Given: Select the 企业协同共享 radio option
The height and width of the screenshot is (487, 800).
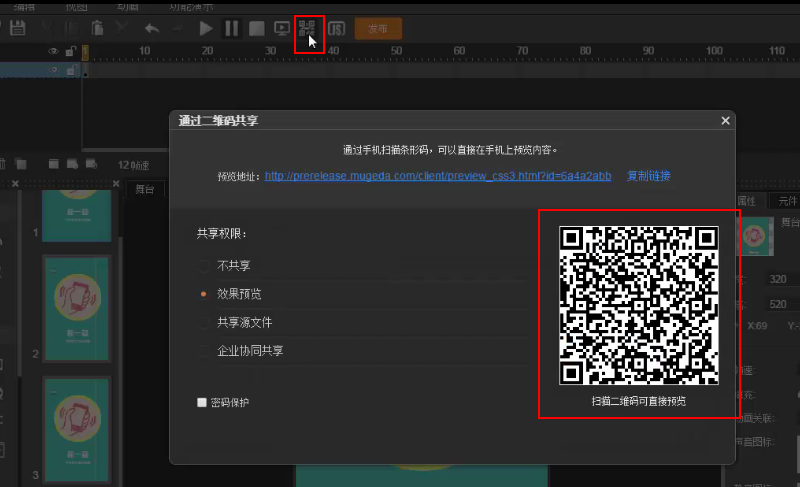Looking at the screenshot, I should click(x=204, y=351).
